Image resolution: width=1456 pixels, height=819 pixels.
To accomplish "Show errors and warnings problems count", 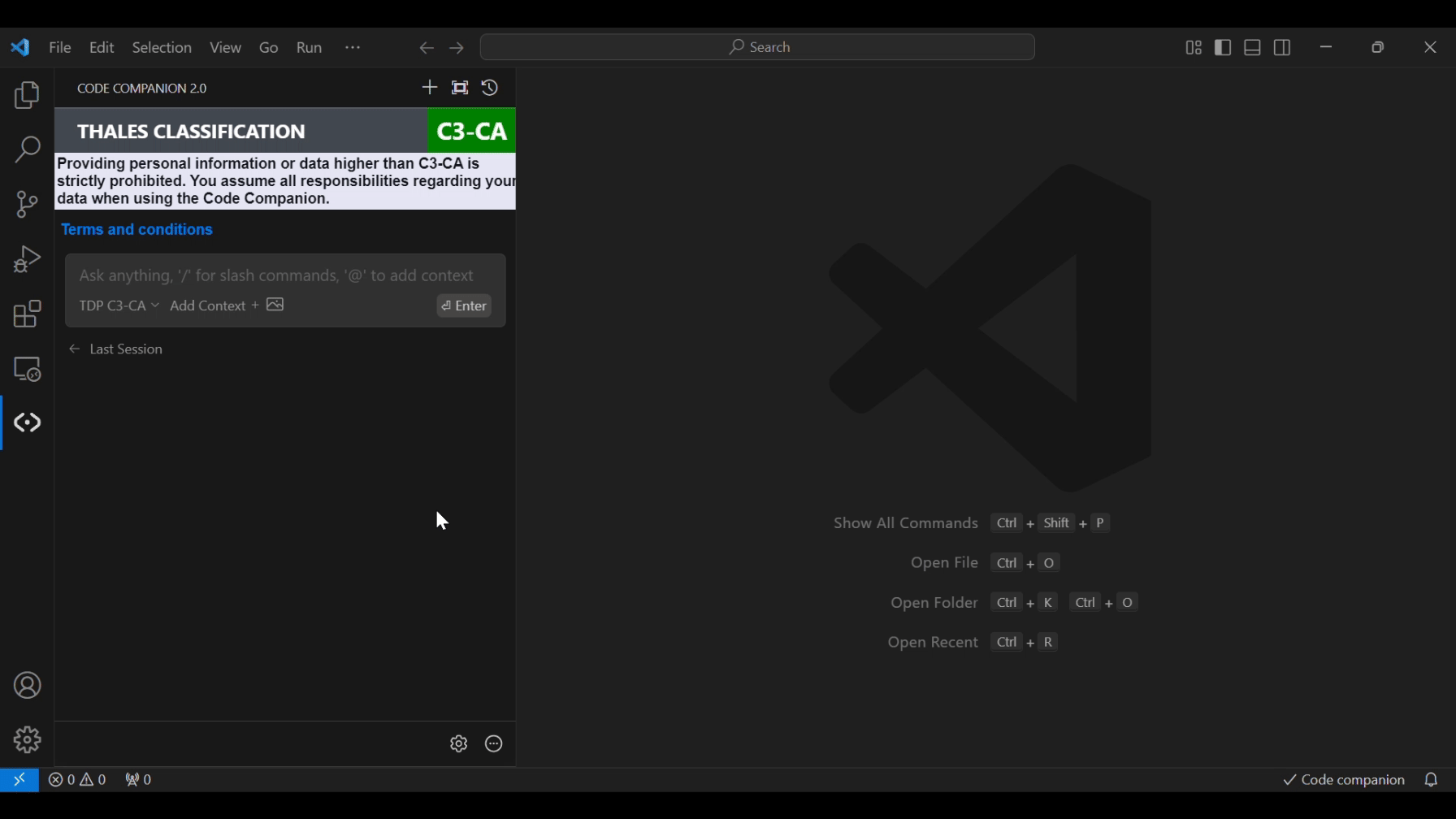I will tap(77, 780).
